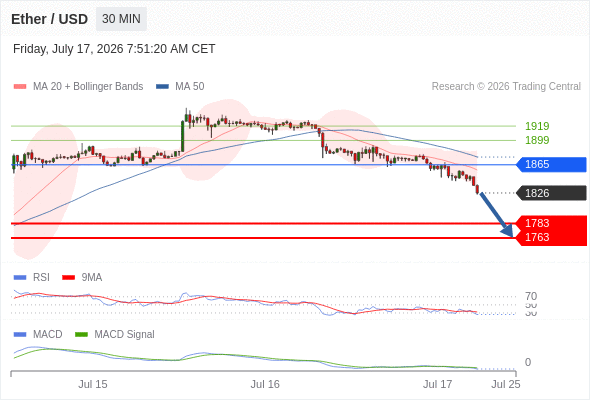Select the MA 20 + Bollinger Bands legend label
Screen dimensions: 590x400
(88, 87)
